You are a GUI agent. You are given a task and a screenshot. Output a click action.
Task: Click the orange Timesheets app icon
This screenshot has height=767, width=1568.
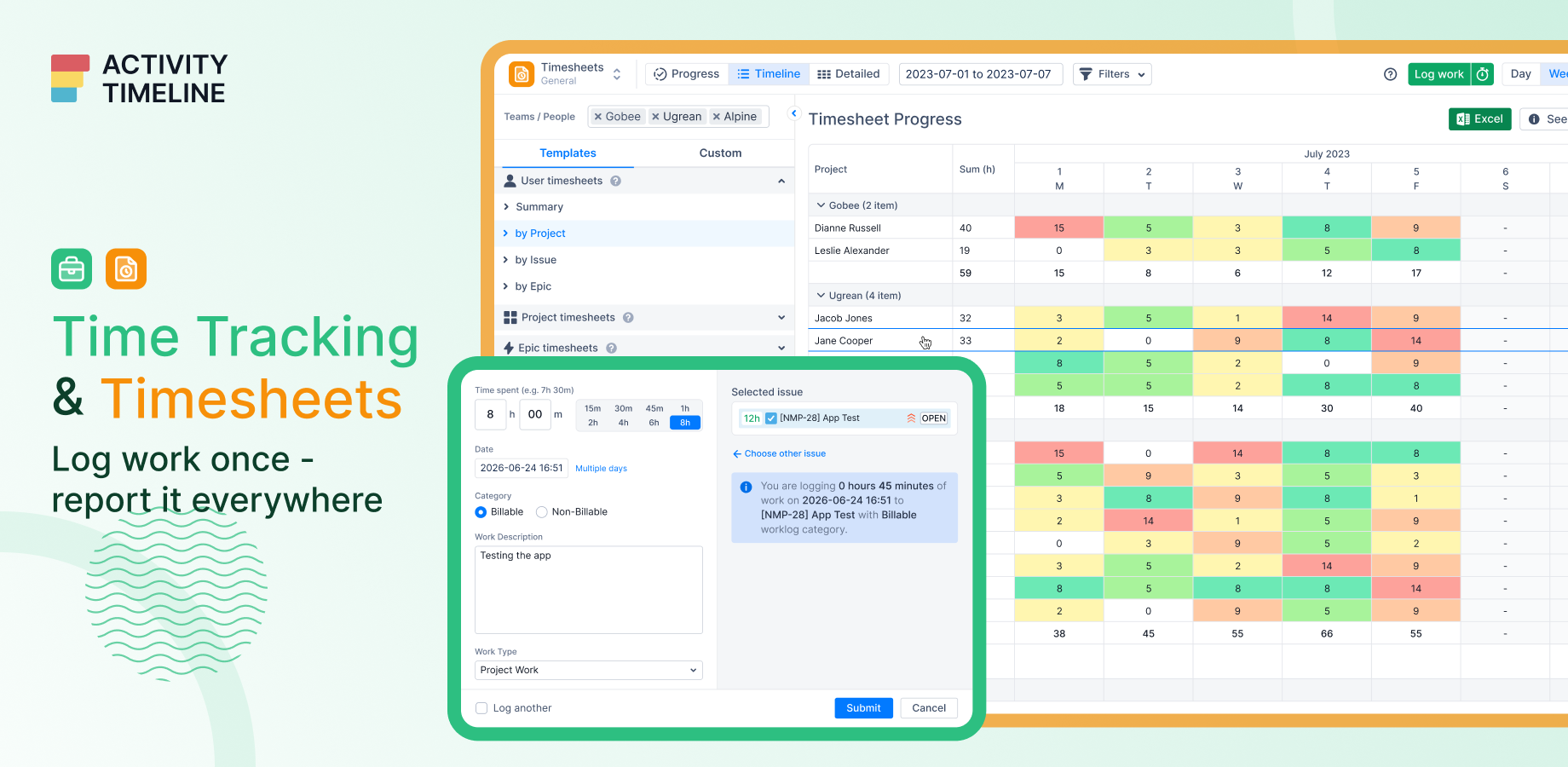click(x=522, y=74)
